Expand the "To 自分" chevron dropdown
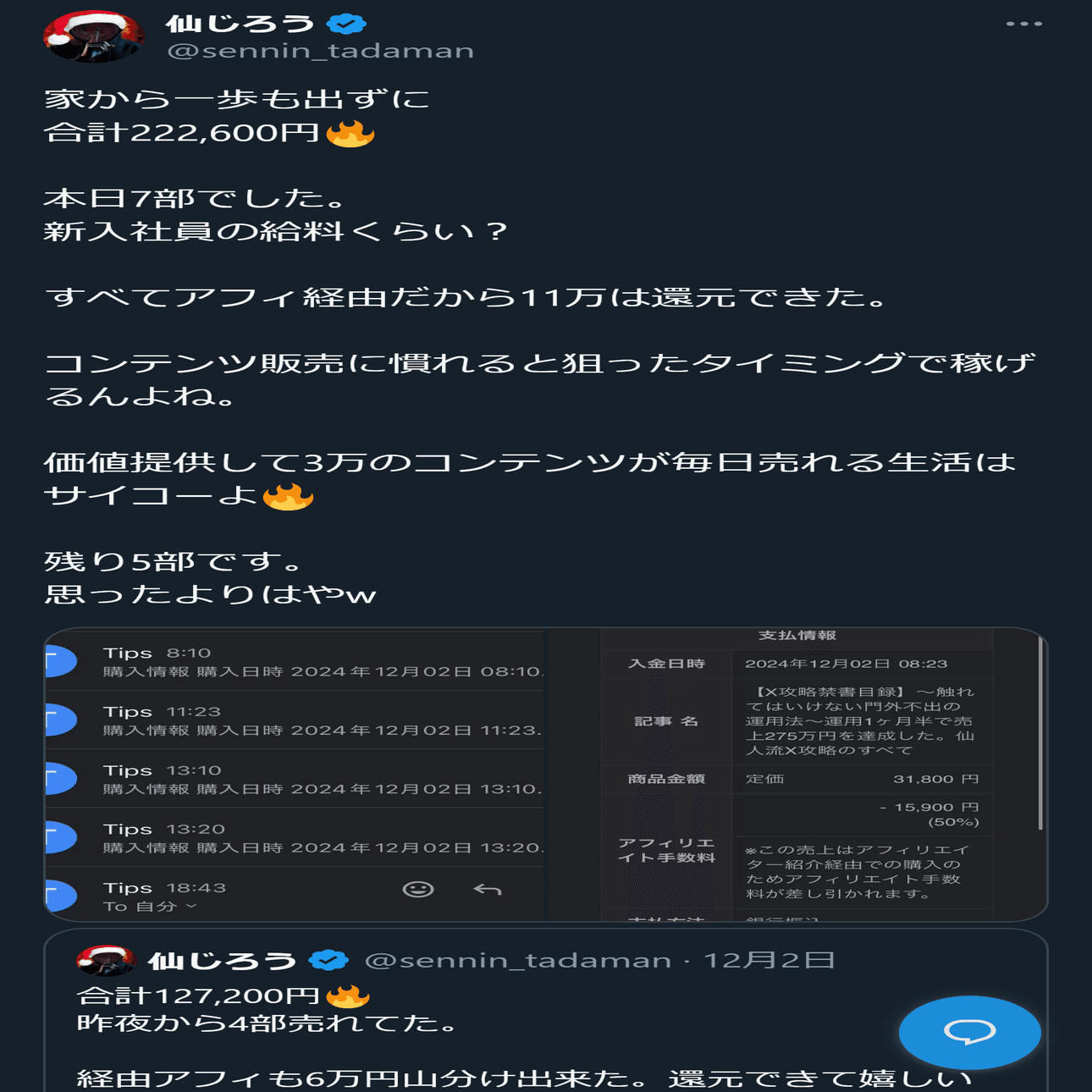Image resolution: width=1092 pixels, height=1092 pixels. pos(191,907)
